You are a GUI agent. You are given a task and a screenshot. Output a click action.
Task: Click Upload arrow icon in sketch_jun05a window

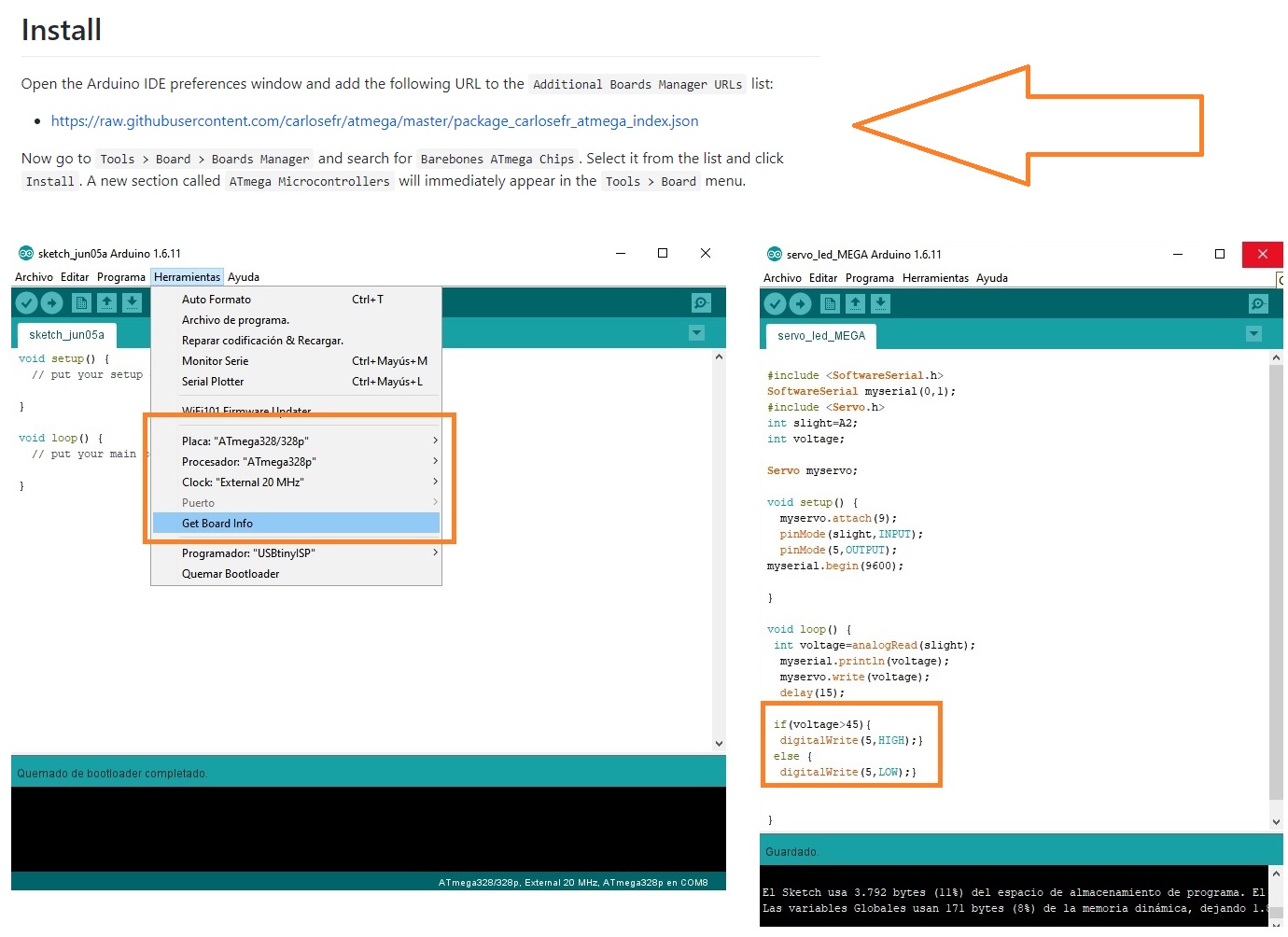[x=52, y=302]
